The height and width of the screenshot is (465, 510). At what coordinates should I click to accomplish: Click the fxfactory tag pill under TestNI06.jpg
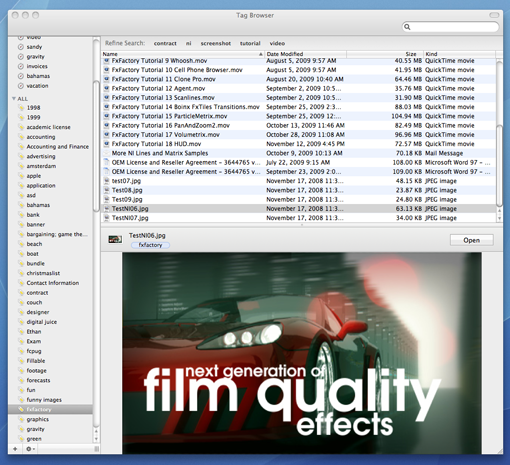pyautogui.click(x=150, y=245)
